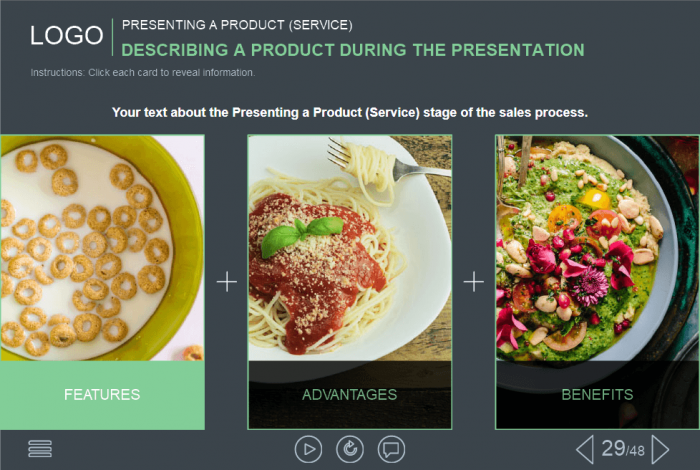Click the bold sales process stage text
Image resolution: width=700 pixels, height=470 pixels.
(x=350, y=112)
